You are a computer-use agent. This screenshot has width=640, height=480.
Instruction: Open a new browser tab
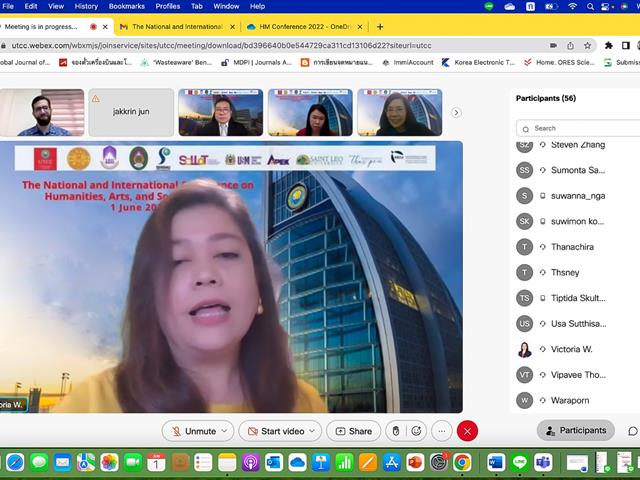pos(380,27)
